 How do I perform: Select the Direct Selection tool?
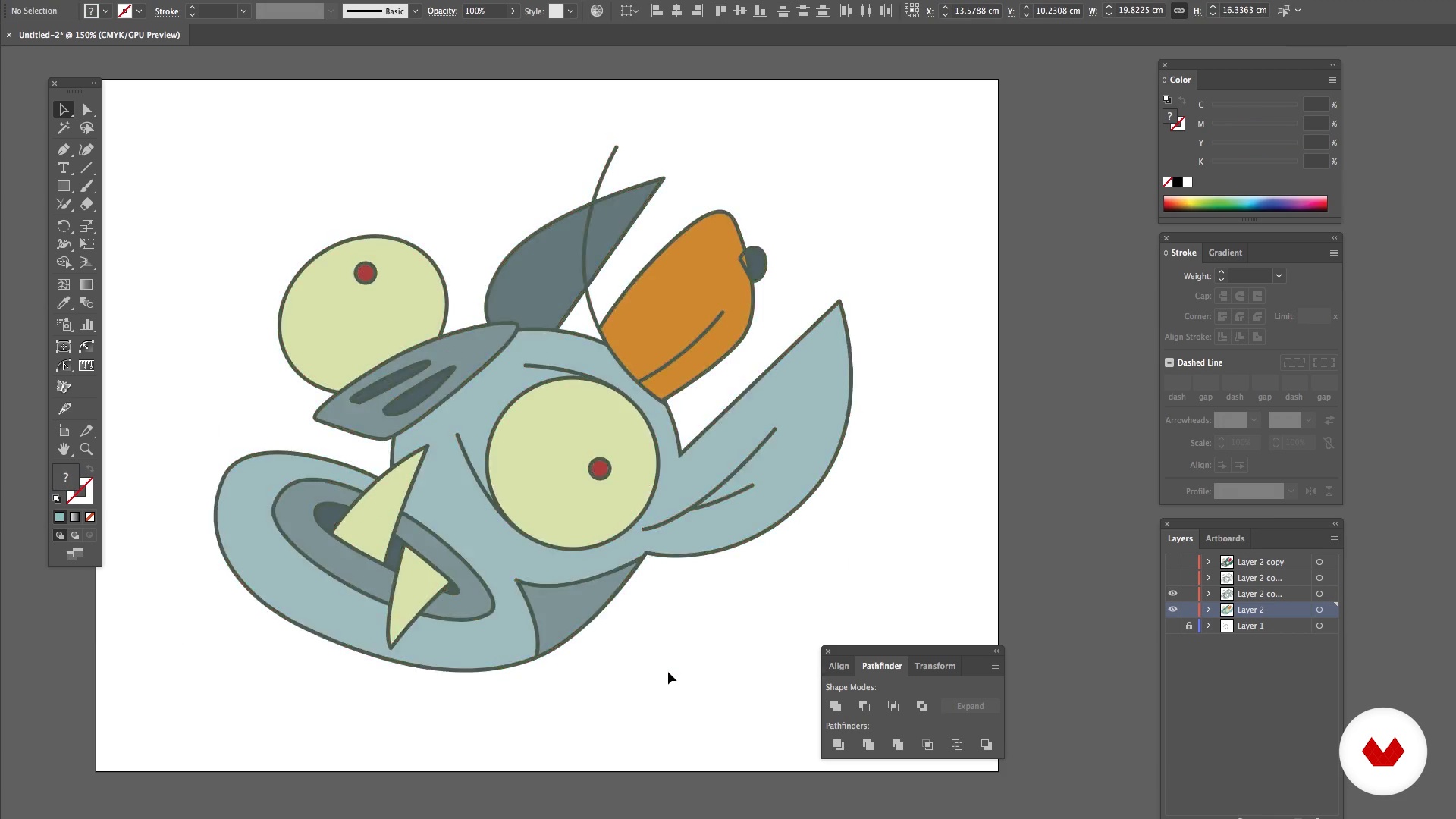coord(86,110)
